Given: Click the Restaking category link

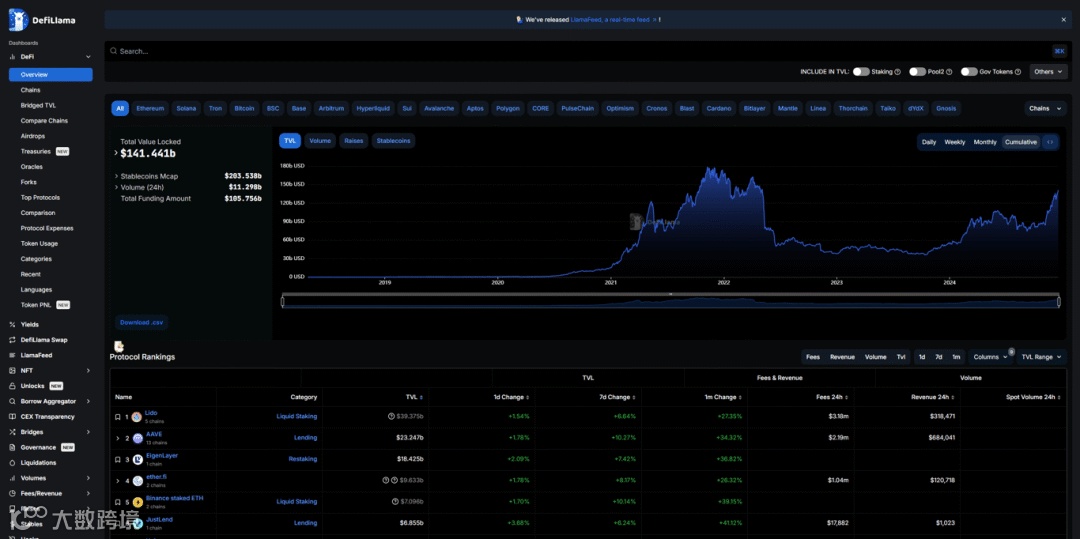Looking at the screenshot, I should (303, 459).
